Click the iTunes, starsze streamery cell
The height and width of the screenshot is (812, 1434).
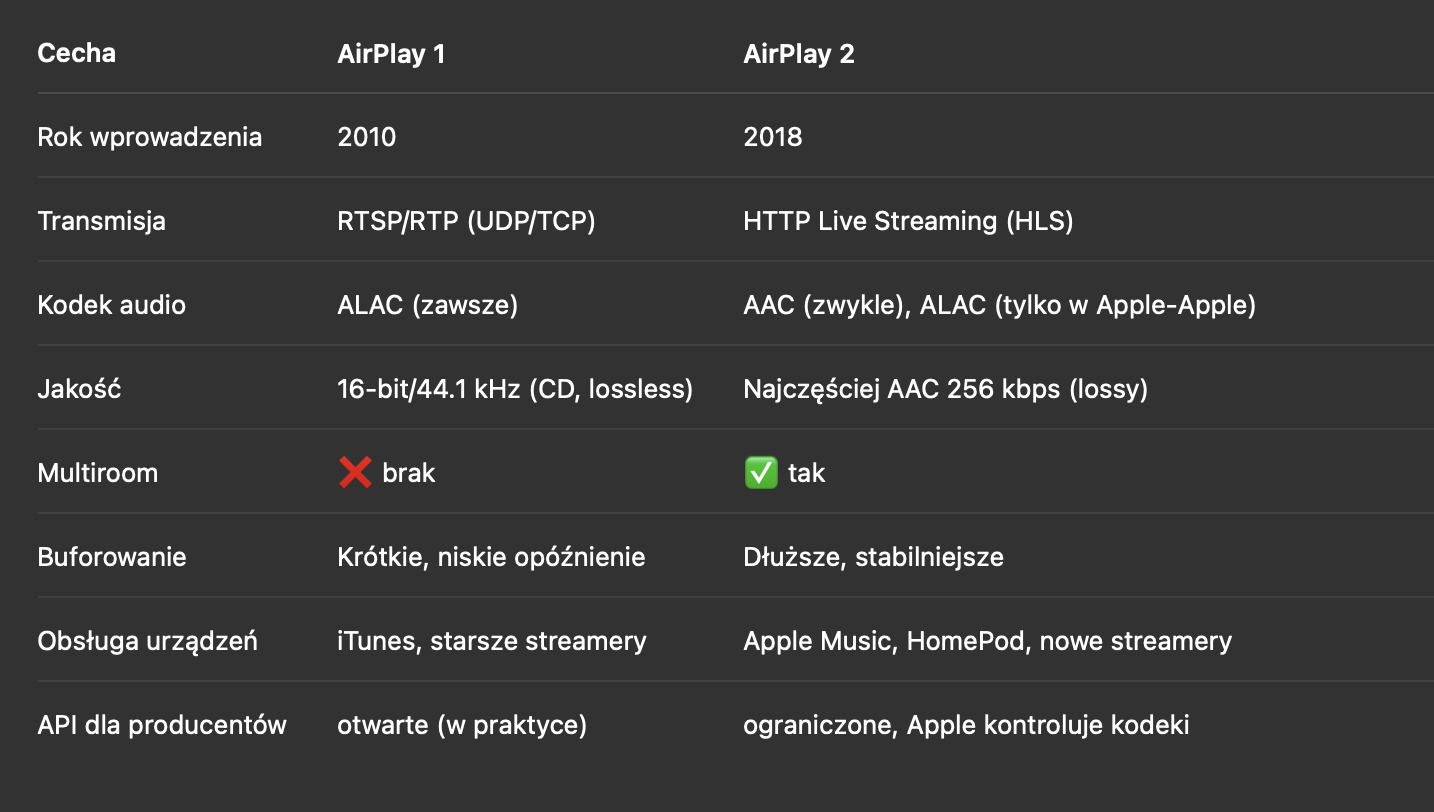click(492, 641)
